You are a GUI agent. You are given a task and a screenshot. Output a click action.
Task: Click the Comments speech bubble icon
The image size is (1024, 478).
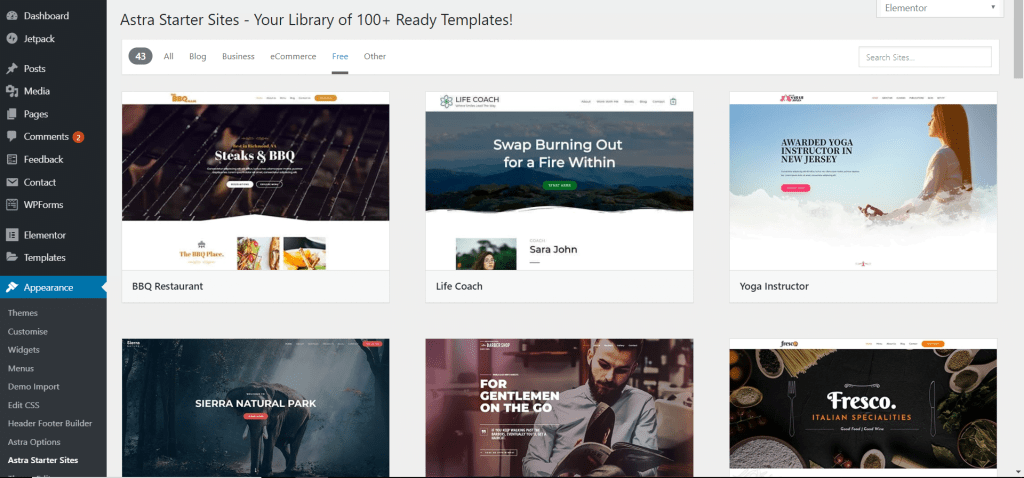tap(12, 137)
